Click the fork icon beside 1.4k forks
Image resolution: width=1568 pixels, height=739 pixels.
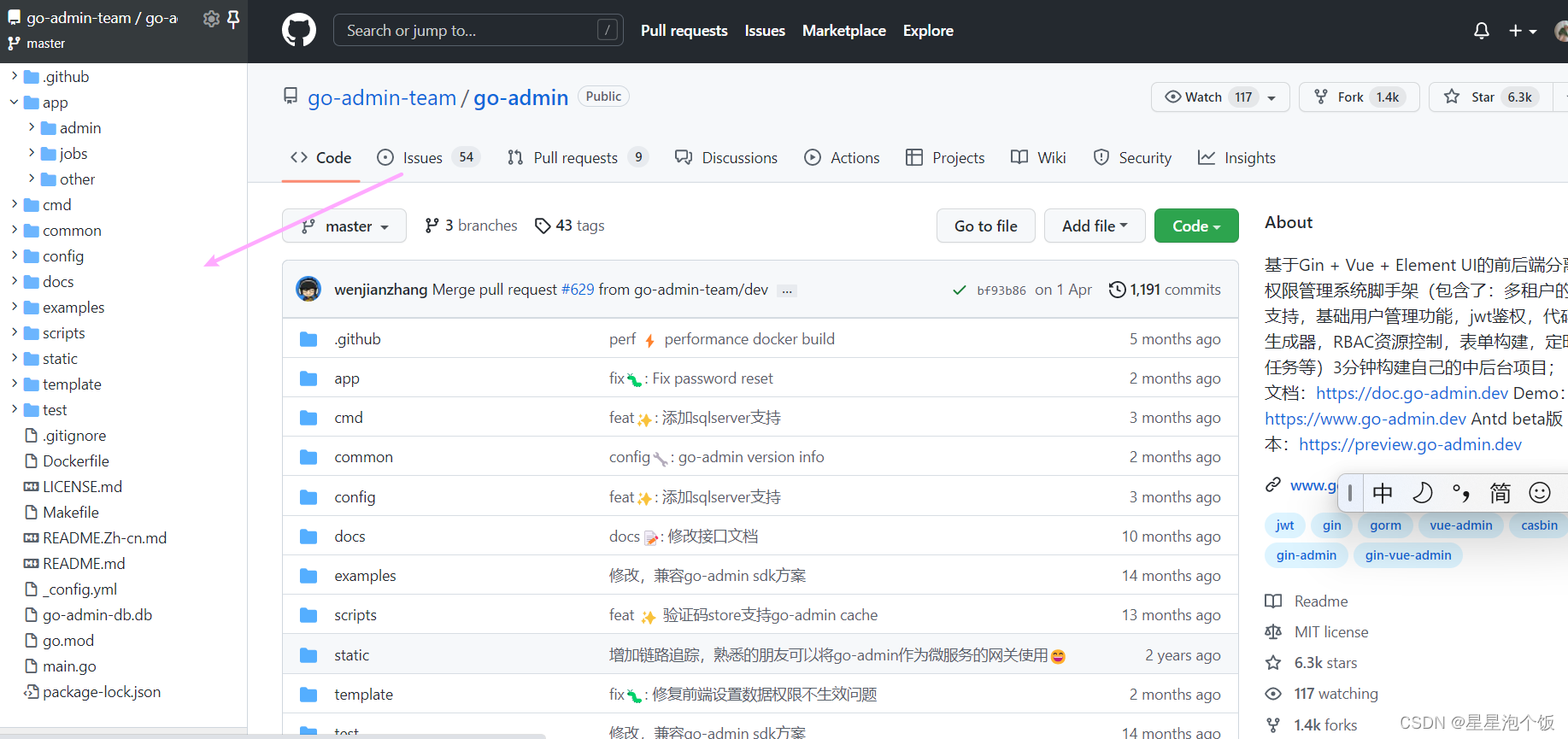tap(1273, 725)
